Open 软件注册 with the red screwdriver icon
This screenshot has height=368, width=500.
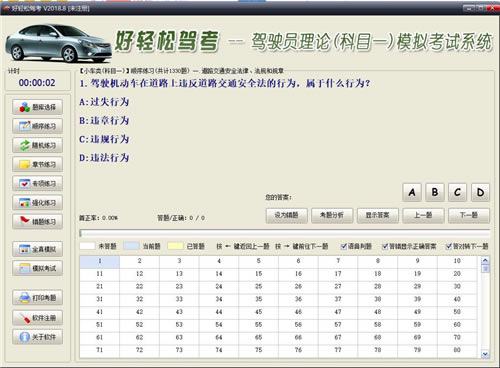coord(37,318)
